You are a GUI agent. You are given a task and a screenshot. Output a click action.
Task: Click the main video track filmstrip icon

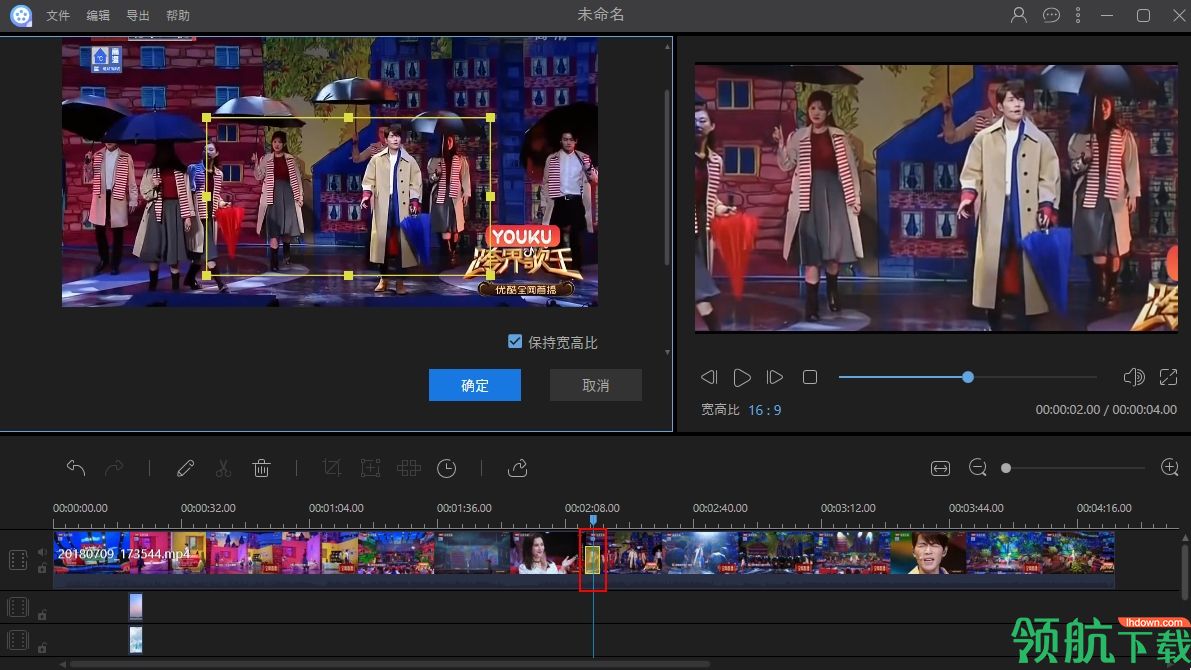tap(18, 561)
